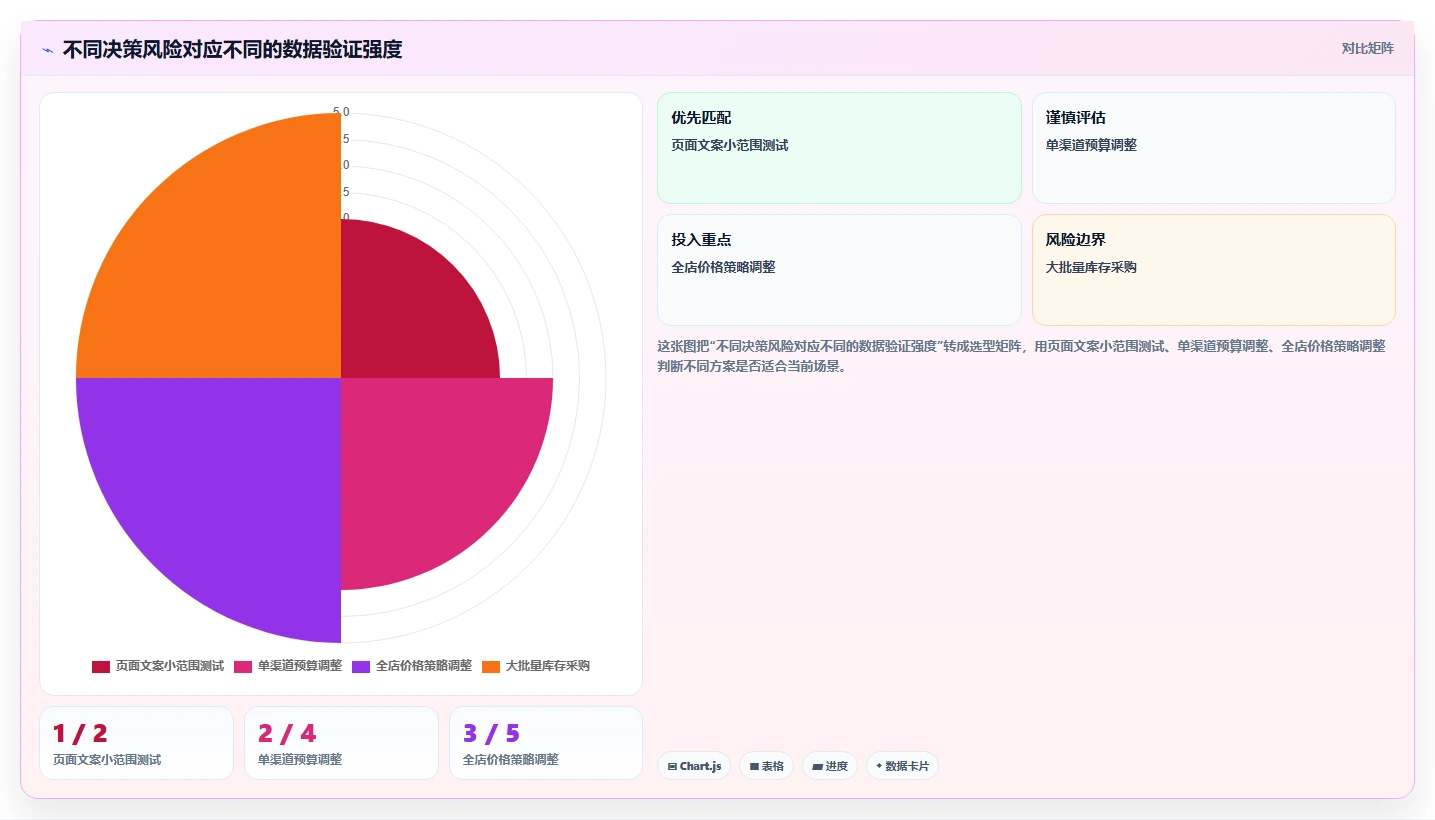This screenshot has width=1435, height=820.
Task: Click the 全店价格策略调整 legend label
Action: click(x=424, y=666)
